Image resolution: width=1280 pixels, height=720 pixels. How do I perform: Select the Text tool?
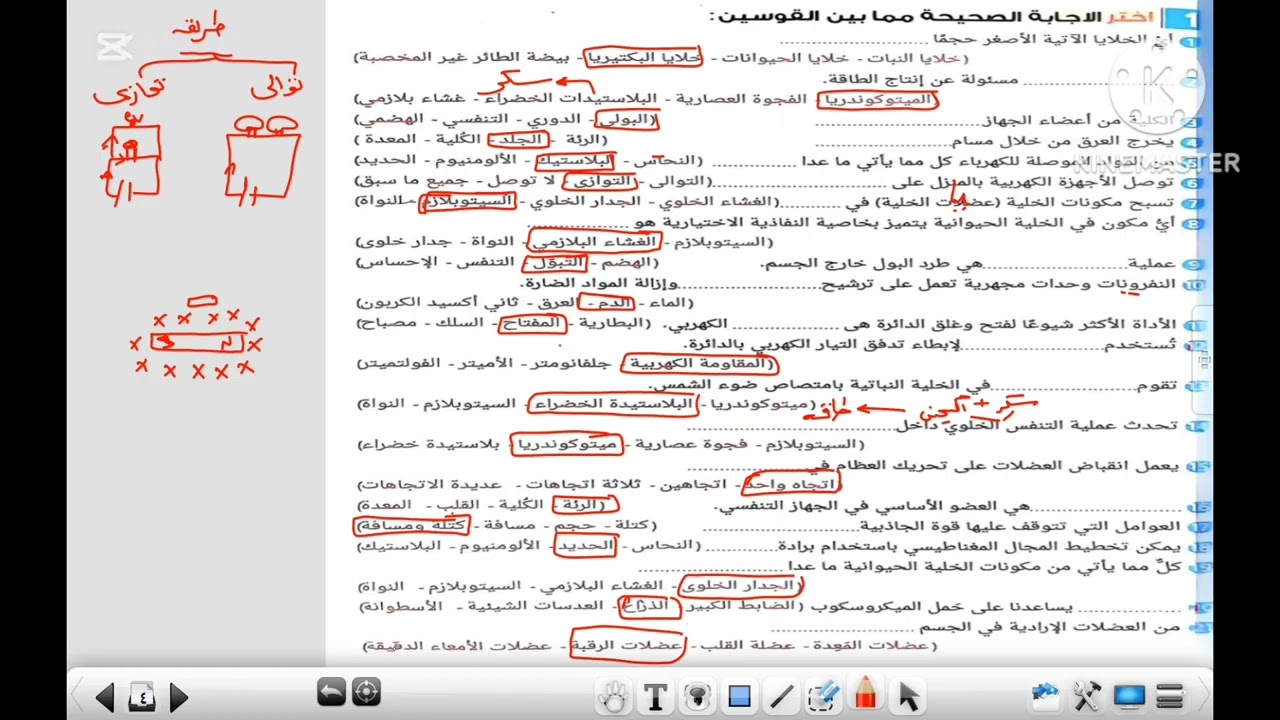pyautogui.click(x=656, y=697)
